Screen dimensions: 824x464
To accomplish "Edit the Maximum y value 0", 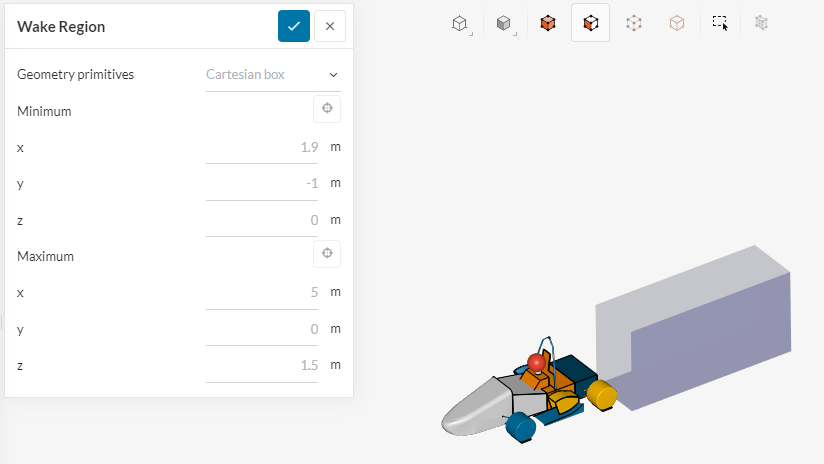I will tap(262, 329).
